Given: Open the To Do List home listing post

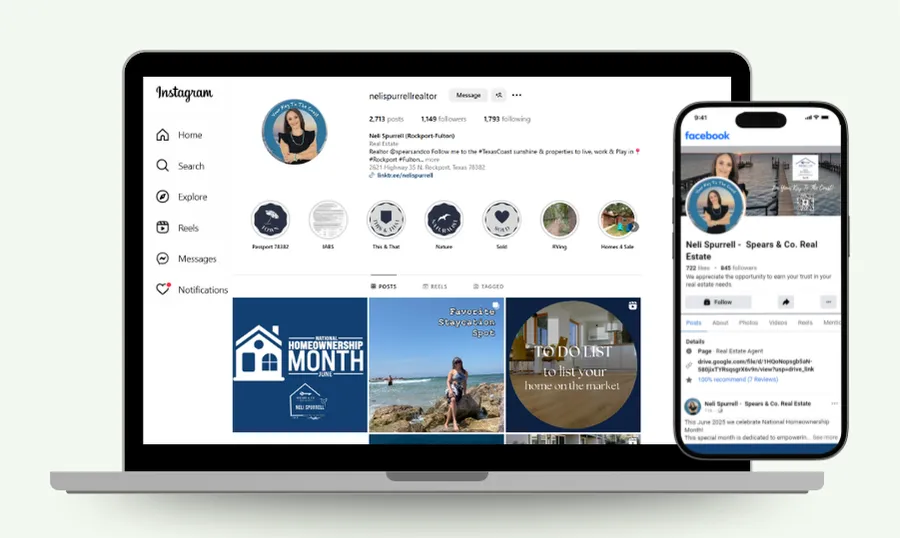Looking at the screenshot, I should 573,365.
